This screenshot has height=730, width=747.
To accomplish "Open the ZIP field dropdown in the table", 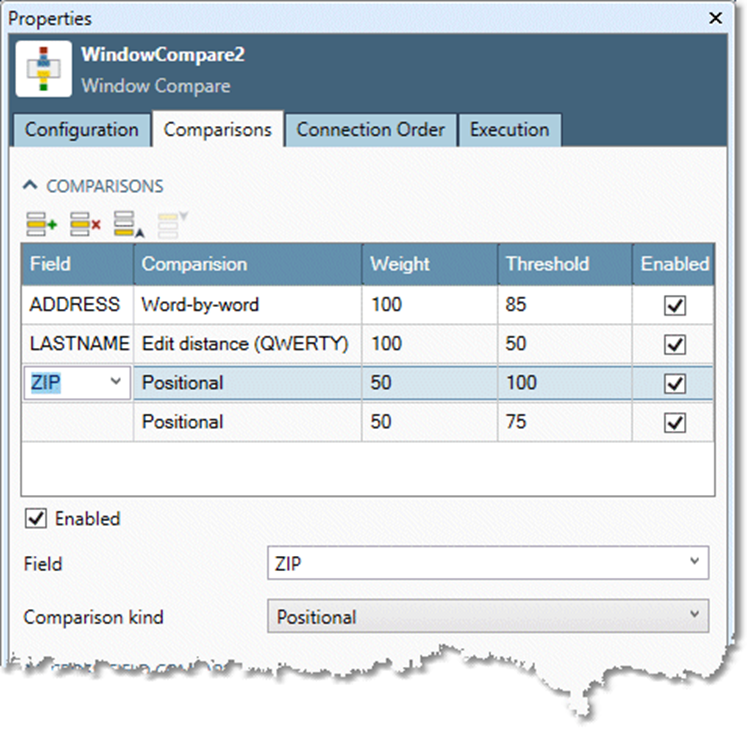I will (115, 382).
